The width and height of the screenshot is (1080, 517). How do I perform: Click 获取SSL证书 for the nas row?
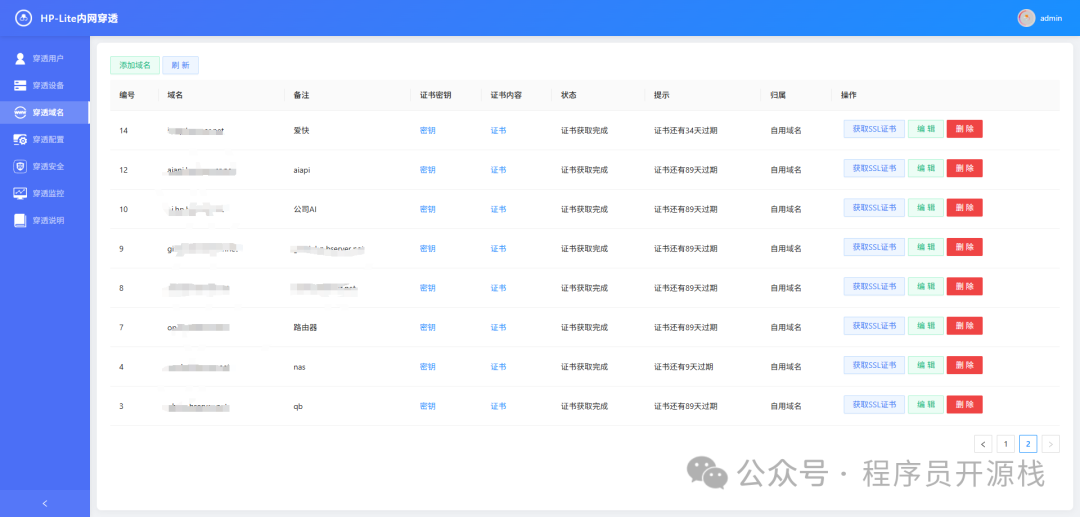coord(874,366)
